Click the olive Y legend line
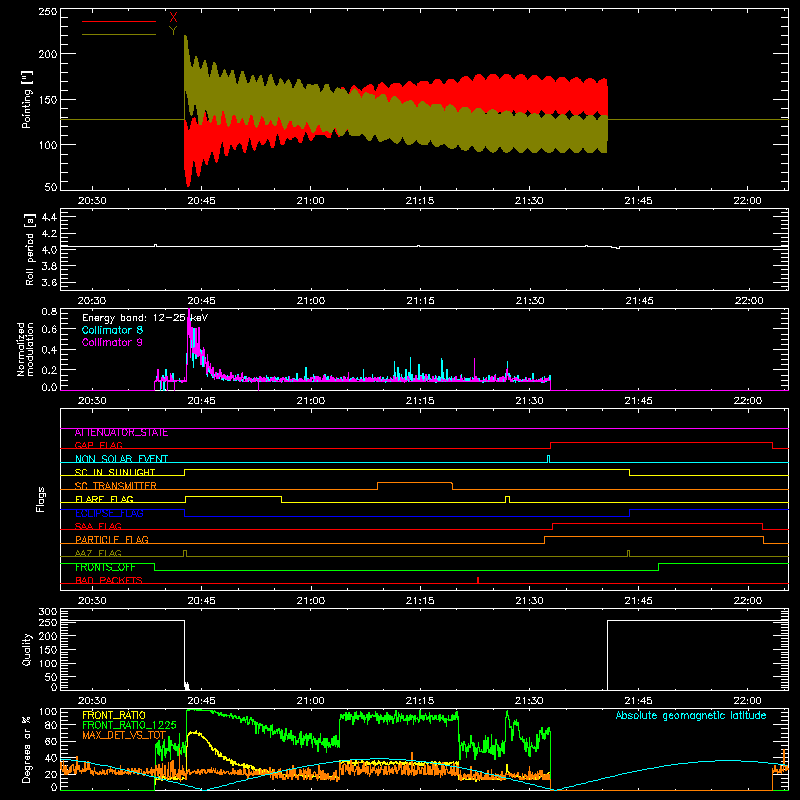This screenshot has height=800, width=800. (119, 34)
